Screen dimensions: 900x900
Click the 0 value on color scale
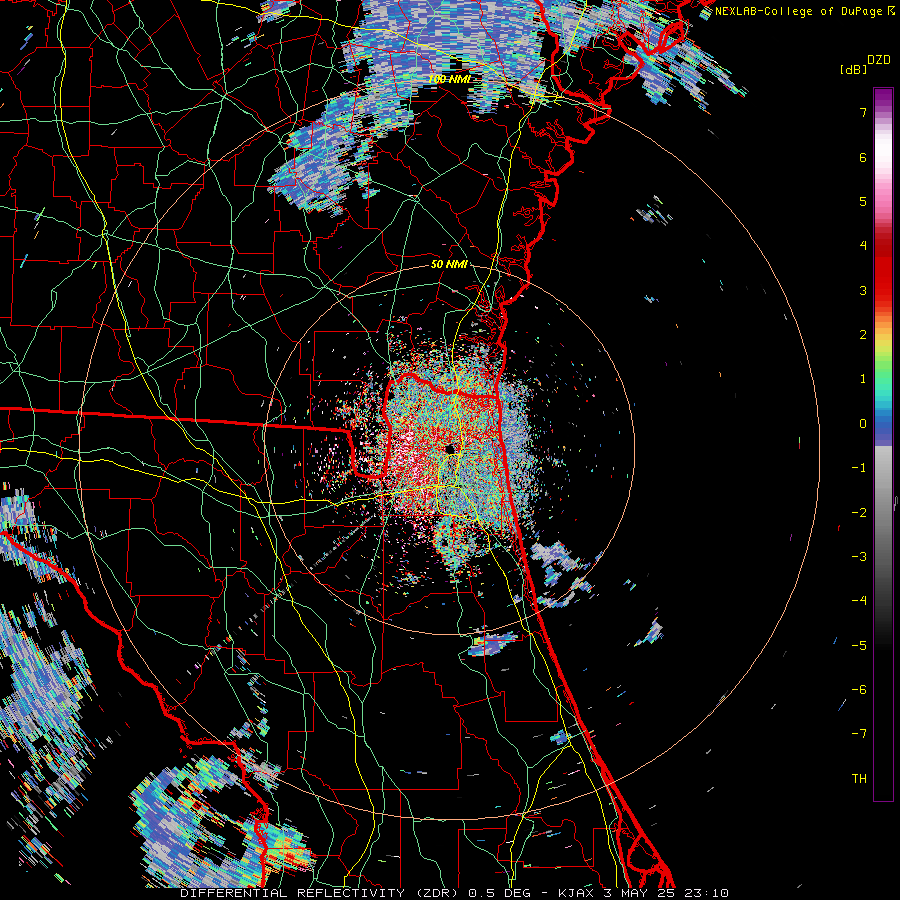point(863,424)
